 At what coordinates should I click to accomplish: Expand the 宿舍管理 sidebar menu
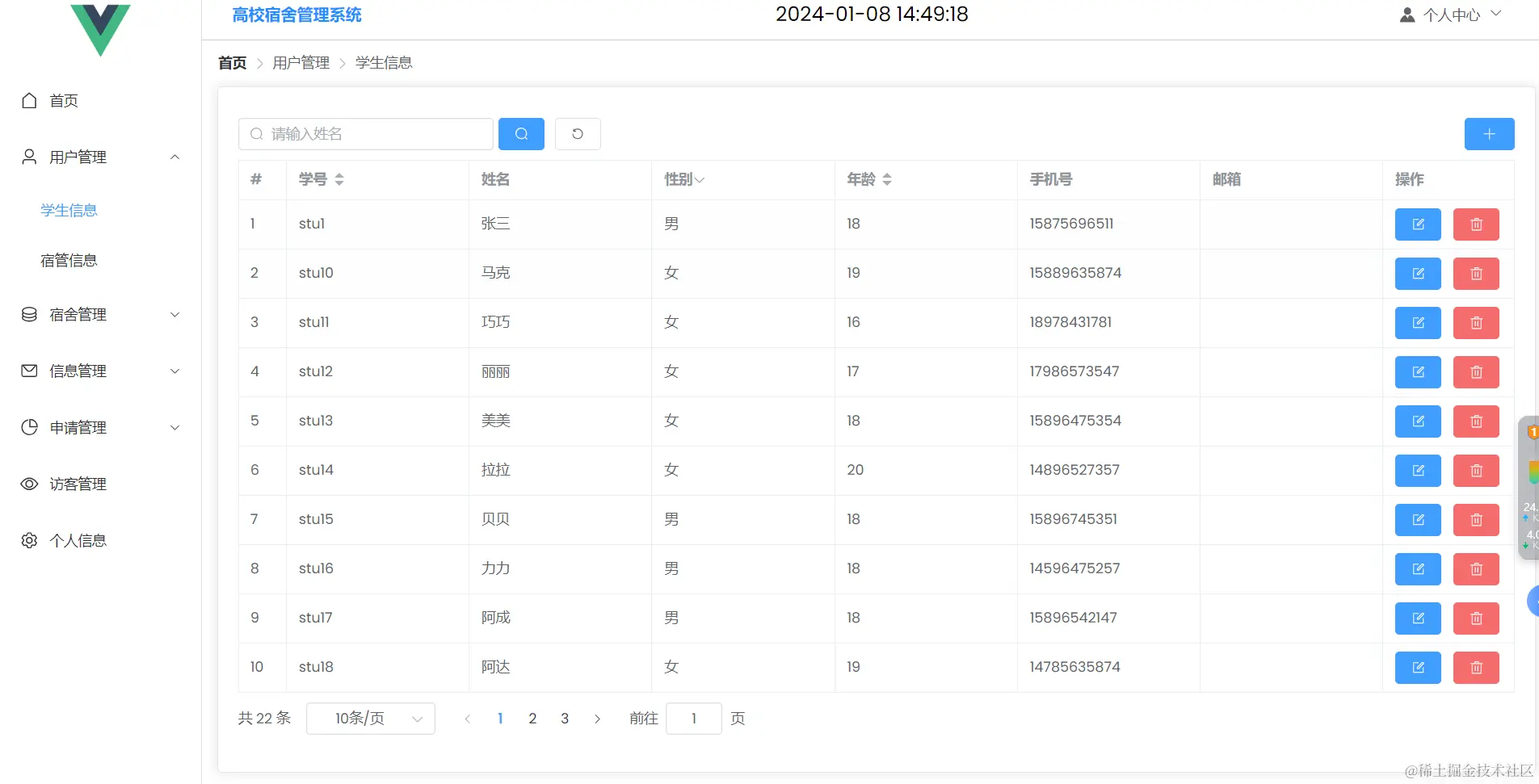pyautogui.click(x=100, y=314)
